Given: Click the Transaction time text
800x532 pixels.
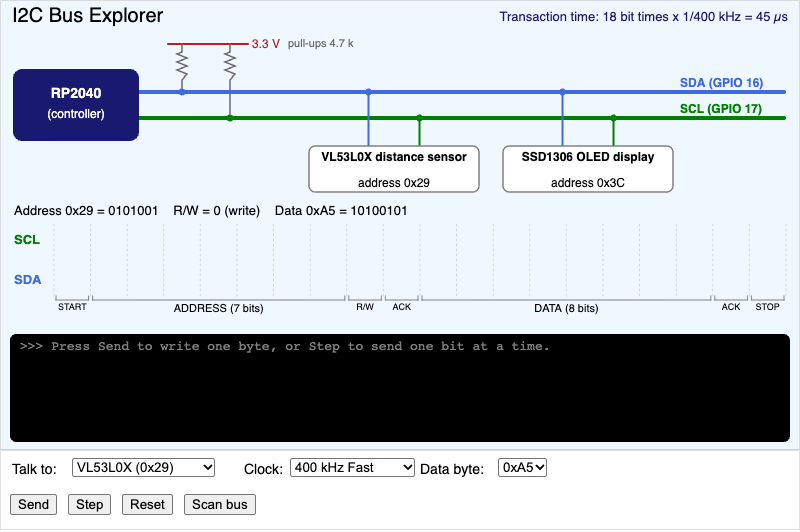Looking at the screenshot, I should (643, 17).
